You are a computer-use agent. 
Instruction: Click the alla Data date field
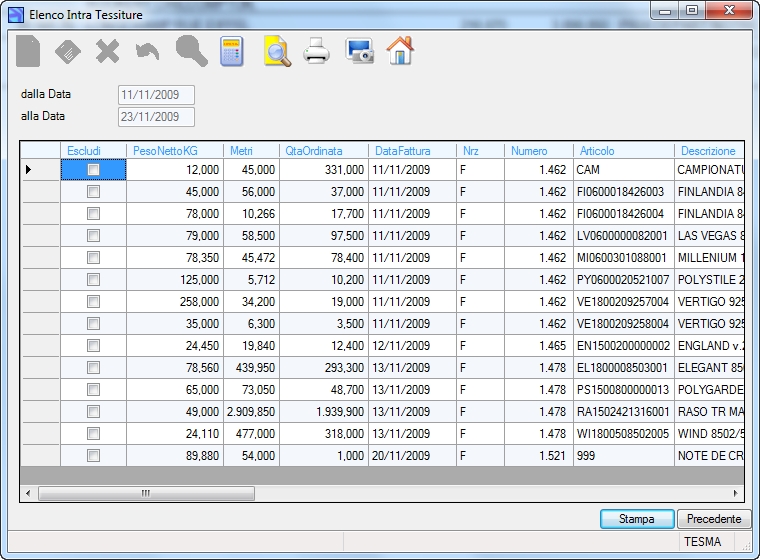pos(156,117)
